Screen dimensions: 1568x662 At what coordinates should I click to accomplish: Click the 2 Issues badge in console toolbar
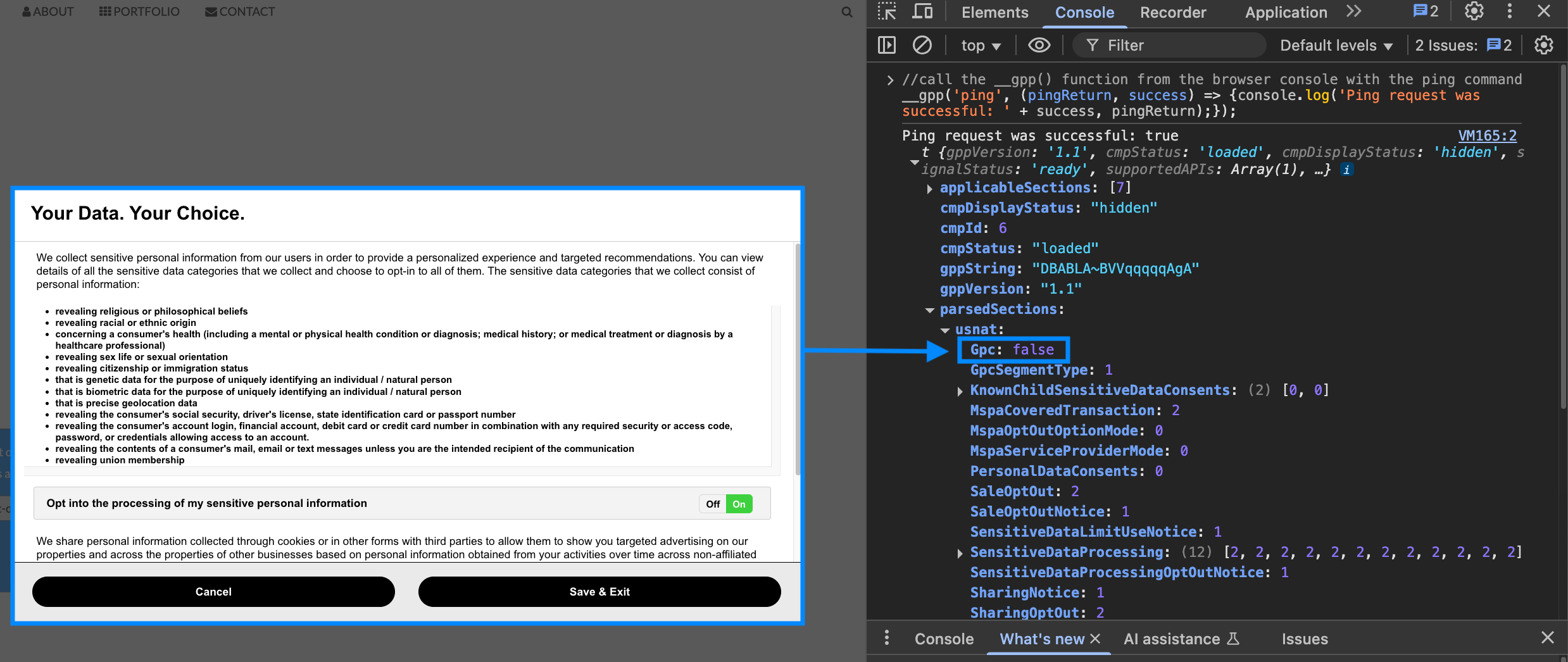tap(1464, 45)
